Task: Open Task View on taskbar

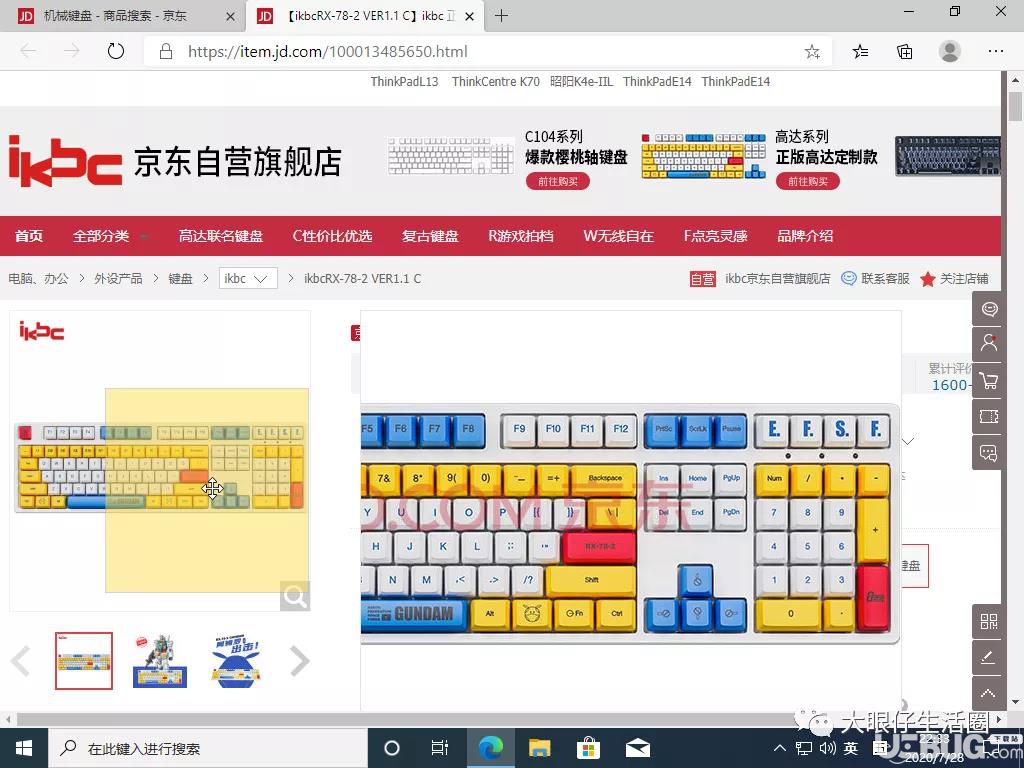Action: [440, 748]
